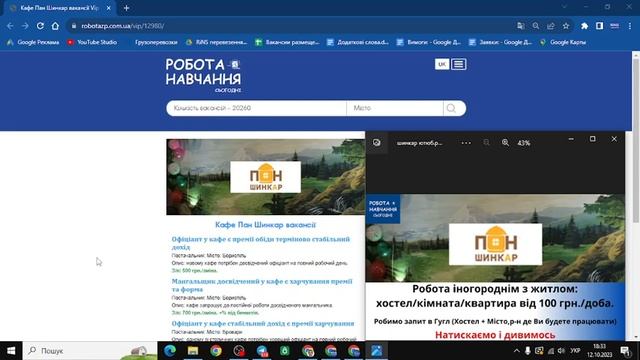Open Telegram from the taskbar
This screenshot has height=360, width=640.
click(x=262, y=351)
